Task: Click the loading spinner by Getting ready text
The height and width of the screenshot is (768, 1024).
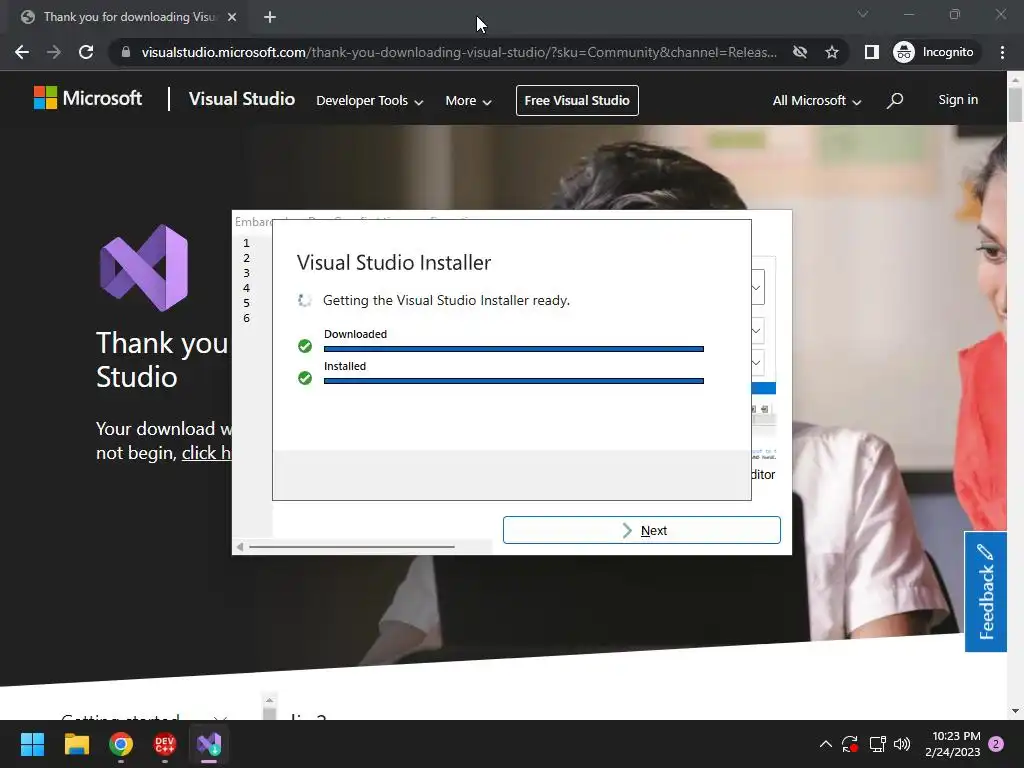Action: click(x=304, y=300)
